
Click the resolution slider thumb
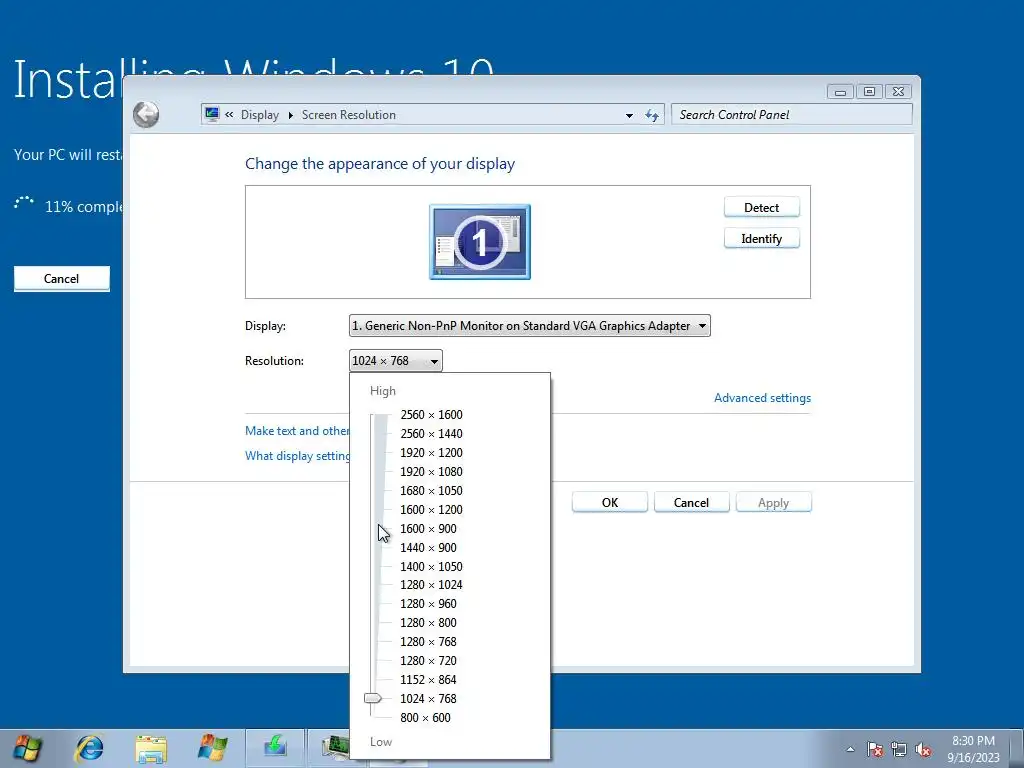(373, 698)
